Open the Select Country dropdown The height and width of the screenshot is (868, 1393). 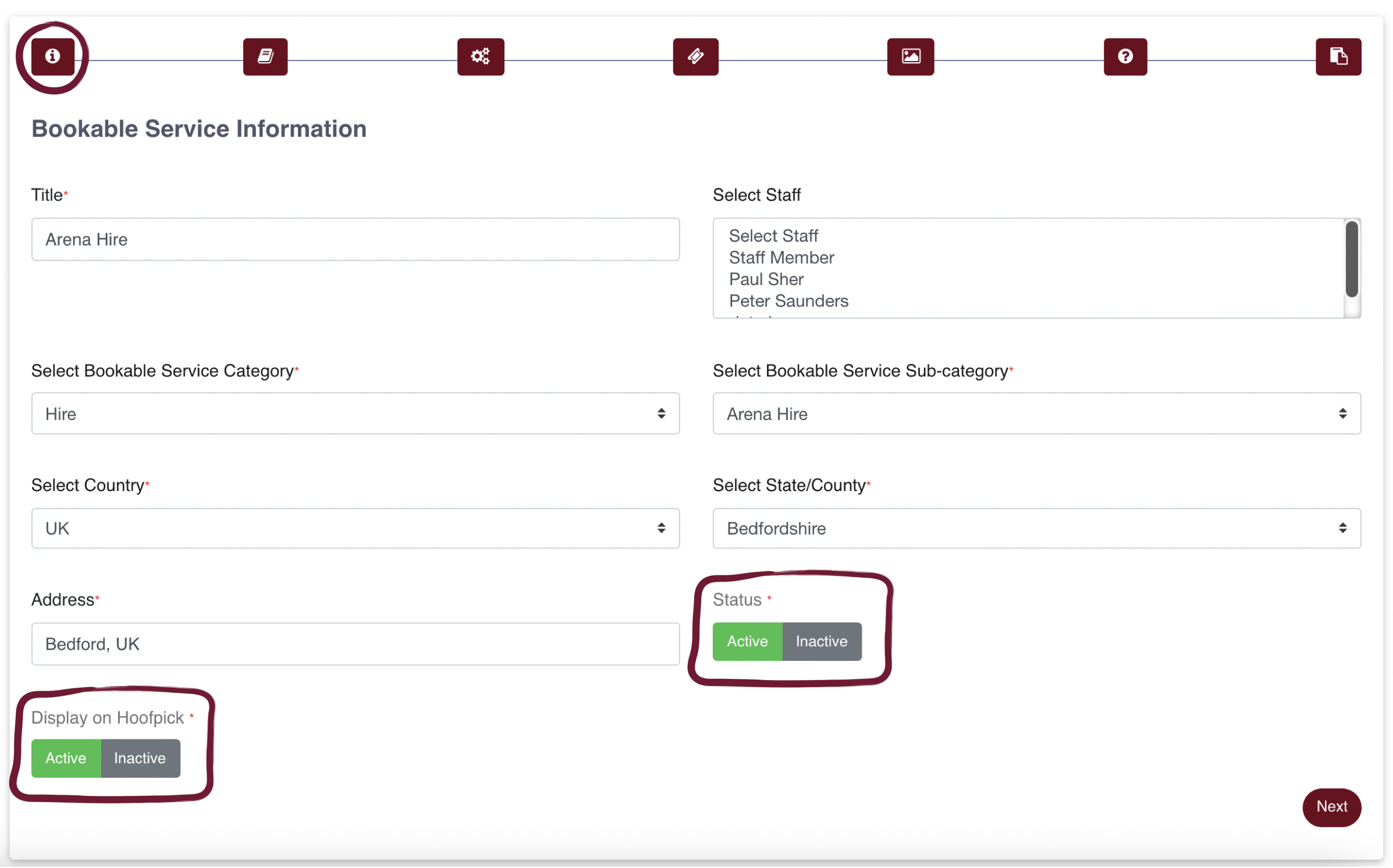point(356,529)
